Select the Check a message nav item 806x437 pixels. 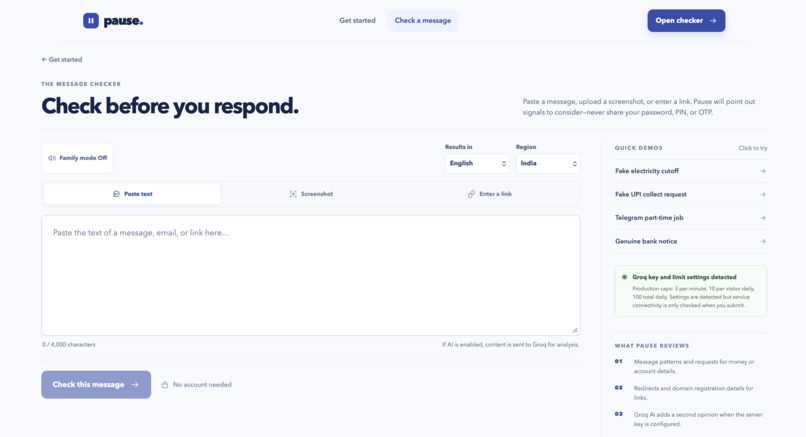[423, 21]
